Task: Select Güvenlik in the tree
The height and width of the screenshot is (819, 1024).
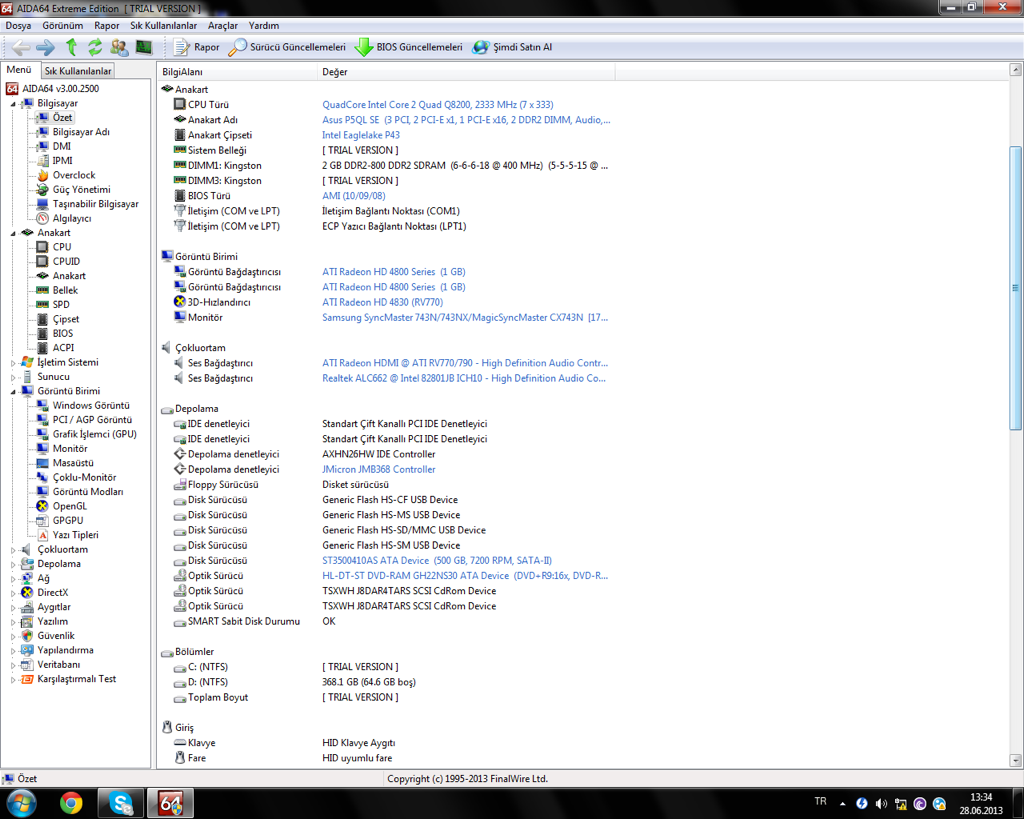Action: coord(56,635)
